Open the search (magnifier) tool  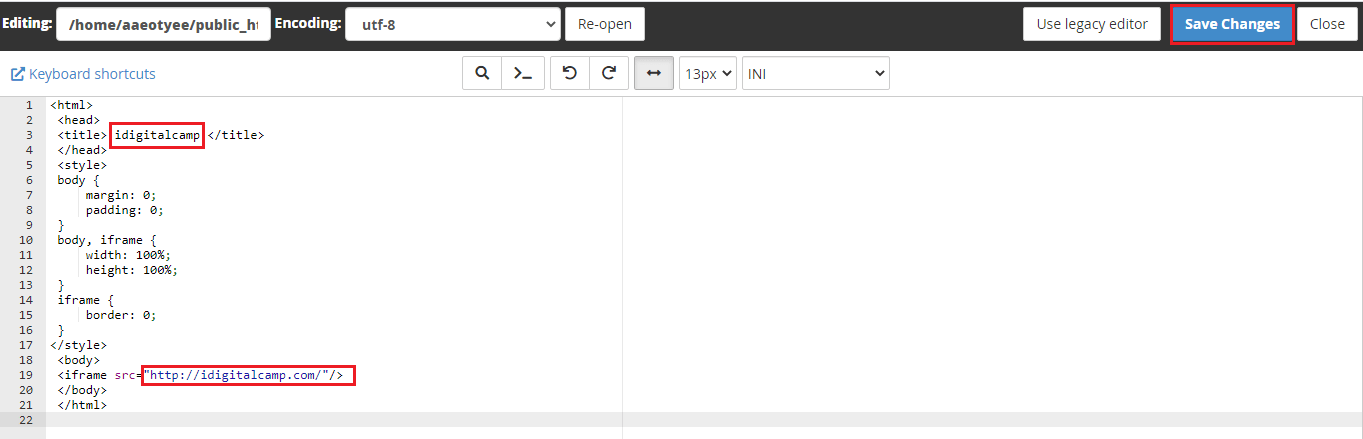(482, 73)
